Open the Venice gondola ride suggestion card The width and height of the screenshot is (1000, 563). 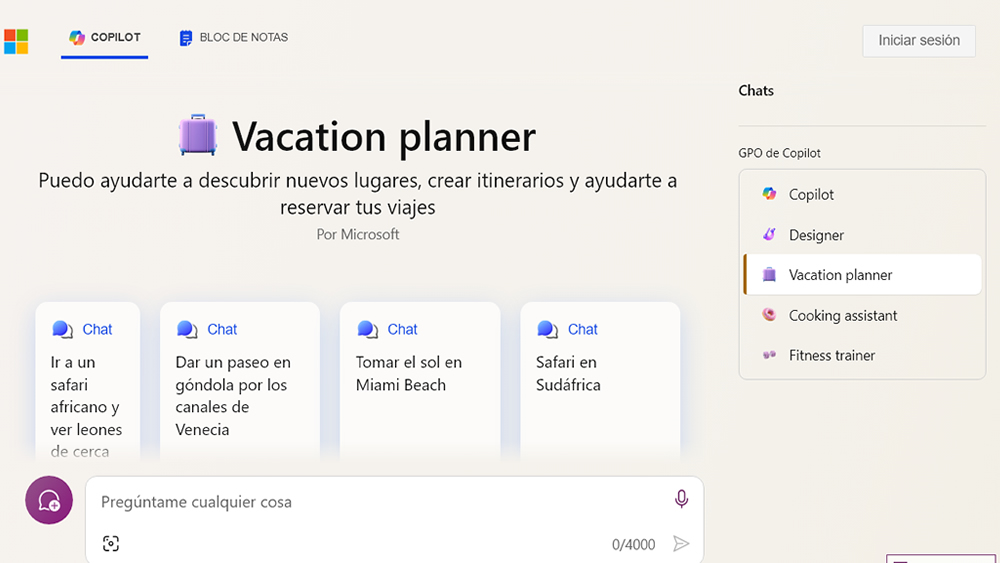coord(240,381)
